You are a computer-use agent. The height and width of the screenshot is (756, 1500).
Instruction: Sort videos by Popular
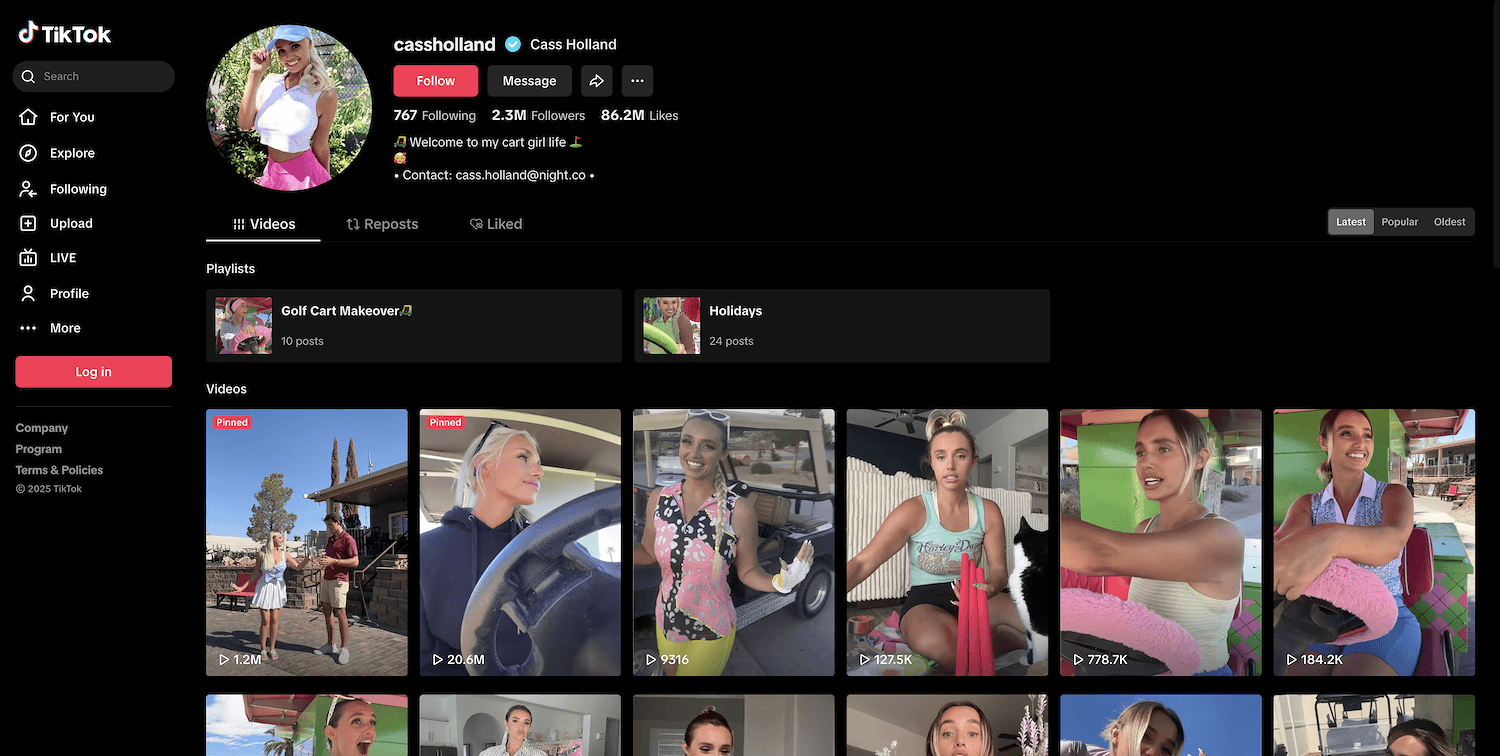1399,222
